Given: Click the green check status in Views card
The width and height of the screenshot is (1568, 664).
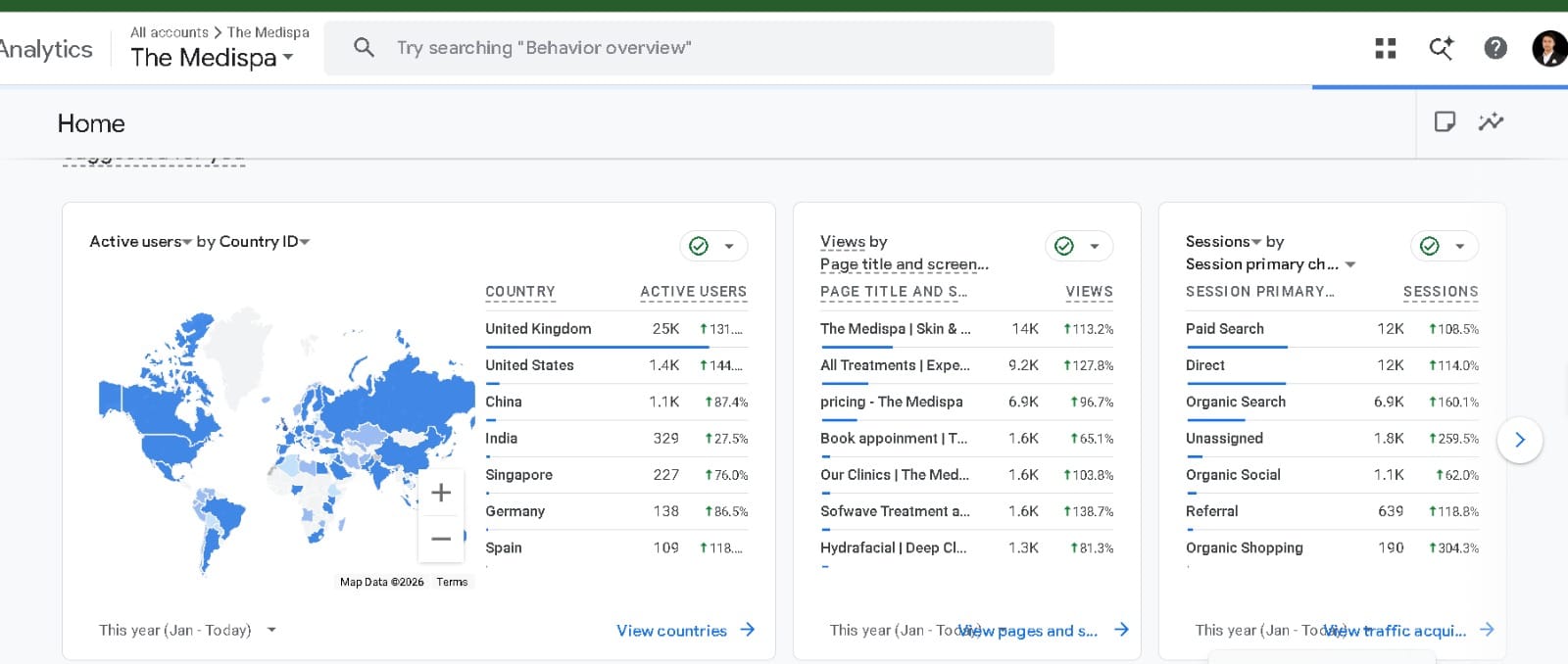Looking at the screenshot, I should click(1064, 246).
